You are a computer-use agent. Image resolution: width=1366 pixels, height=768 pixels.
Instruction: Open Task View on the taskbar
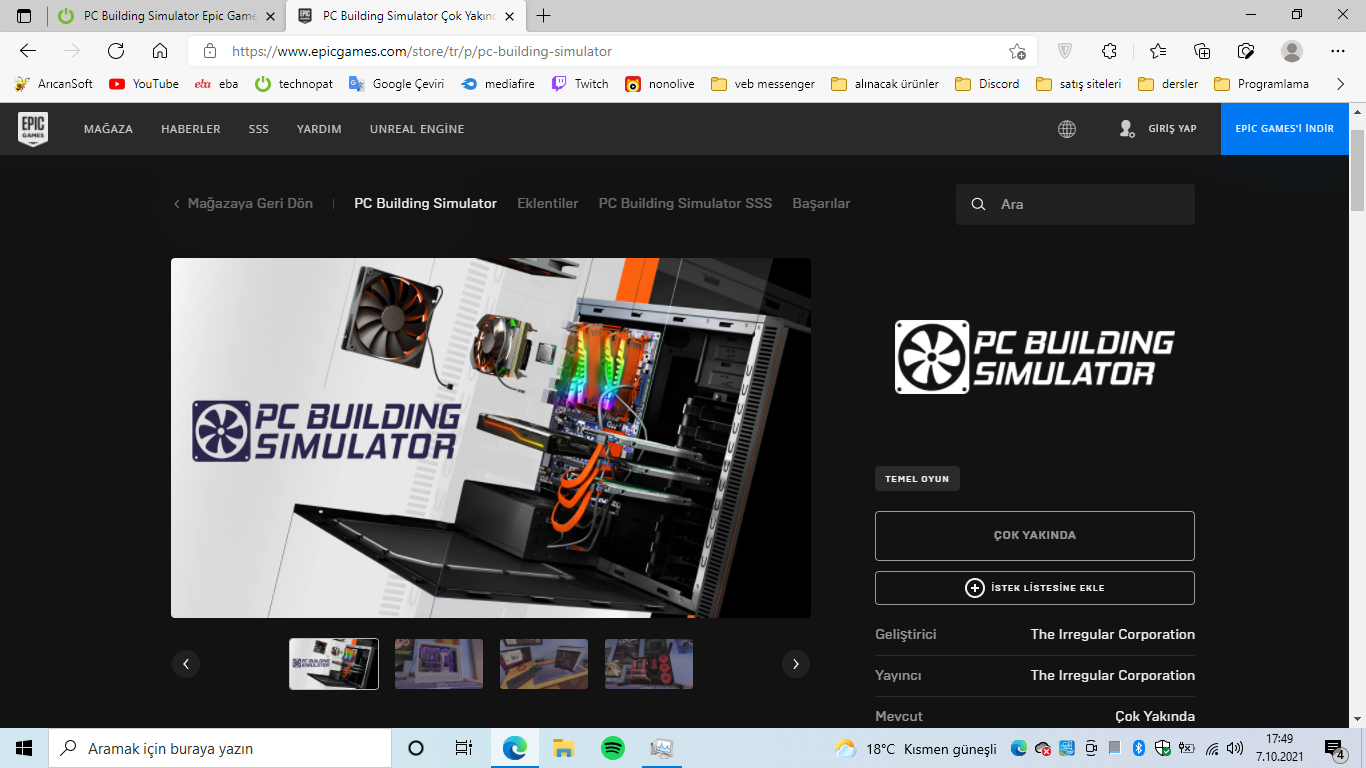tap(464, 748)
